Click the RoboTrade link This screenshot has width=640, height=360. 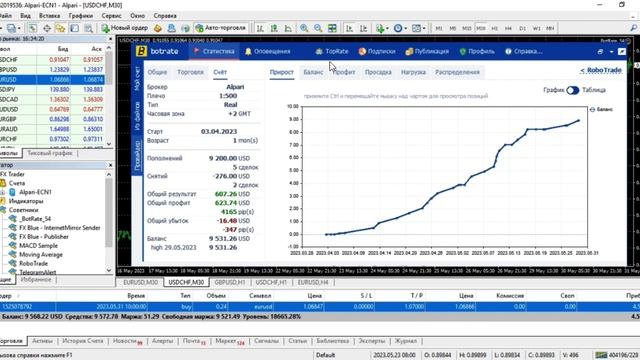click(601, 70)
